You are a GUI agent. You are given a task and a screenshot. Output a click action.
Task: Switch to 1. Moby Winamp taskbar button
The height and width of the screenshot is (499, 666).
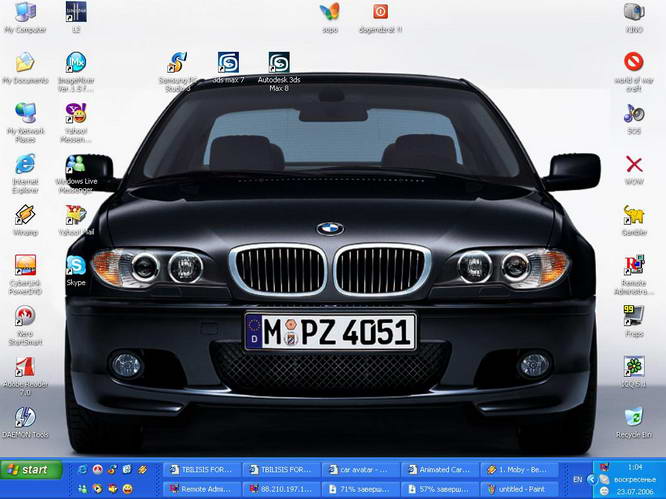pyautogui.click(x=519, y=470)
